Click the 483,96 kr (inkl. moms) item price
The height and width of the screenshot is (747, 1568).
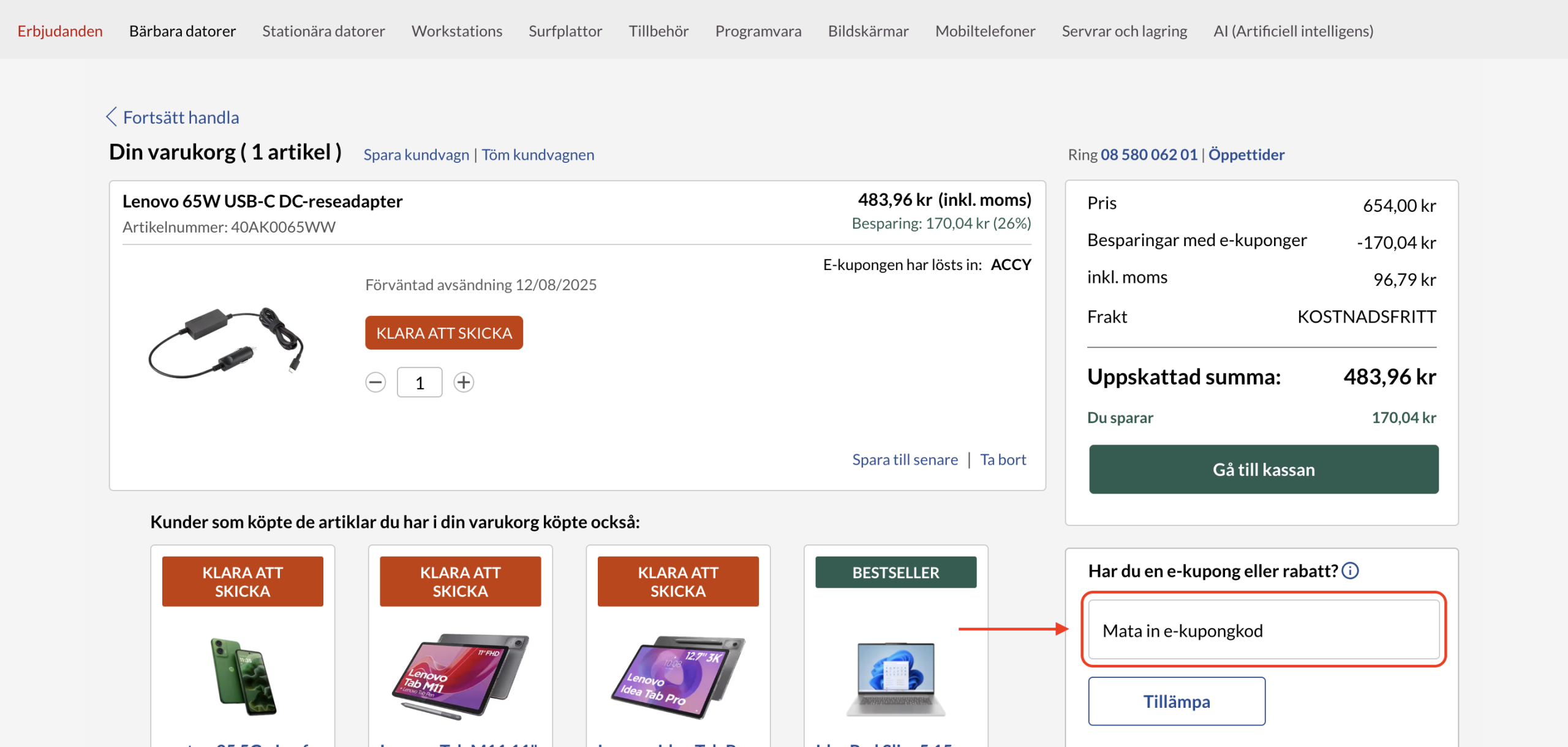944,200
